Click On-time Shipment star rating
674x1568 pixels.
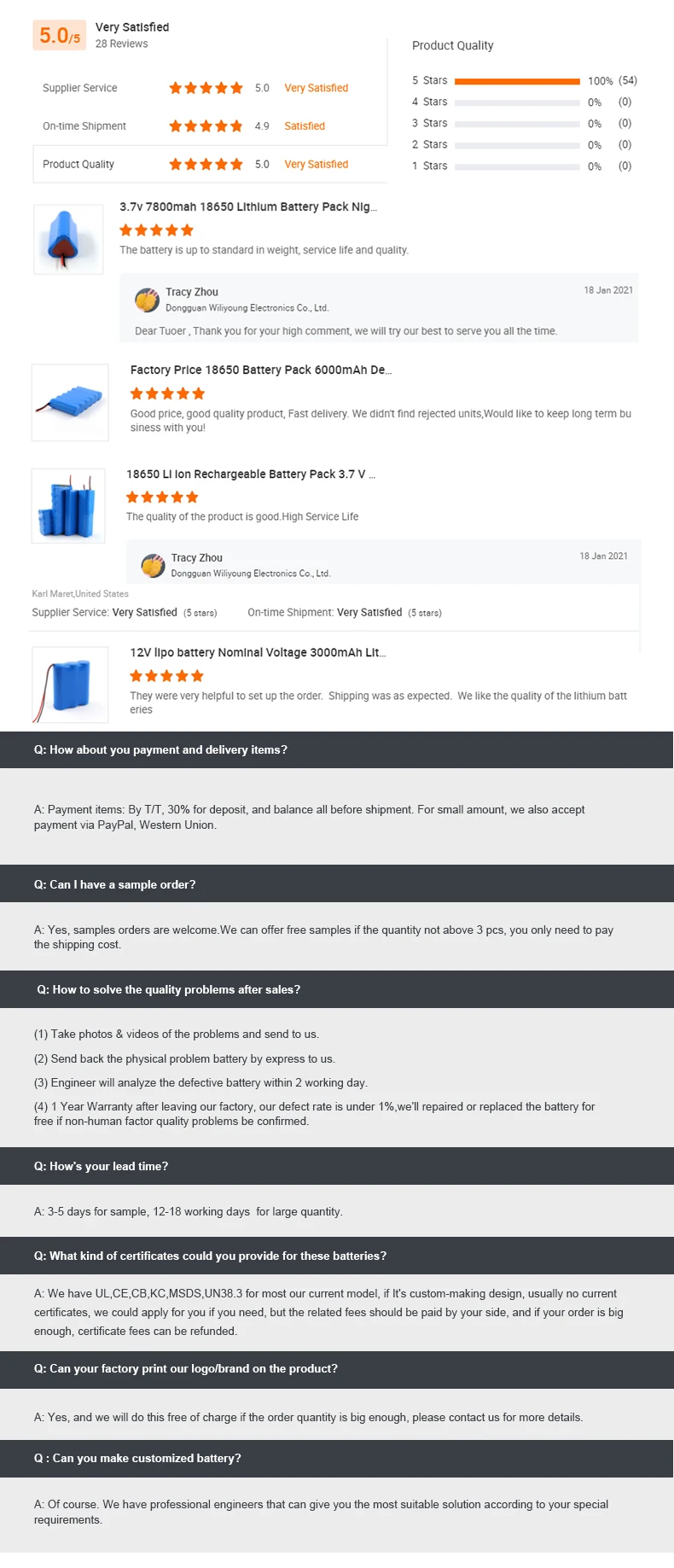[206, 126]
